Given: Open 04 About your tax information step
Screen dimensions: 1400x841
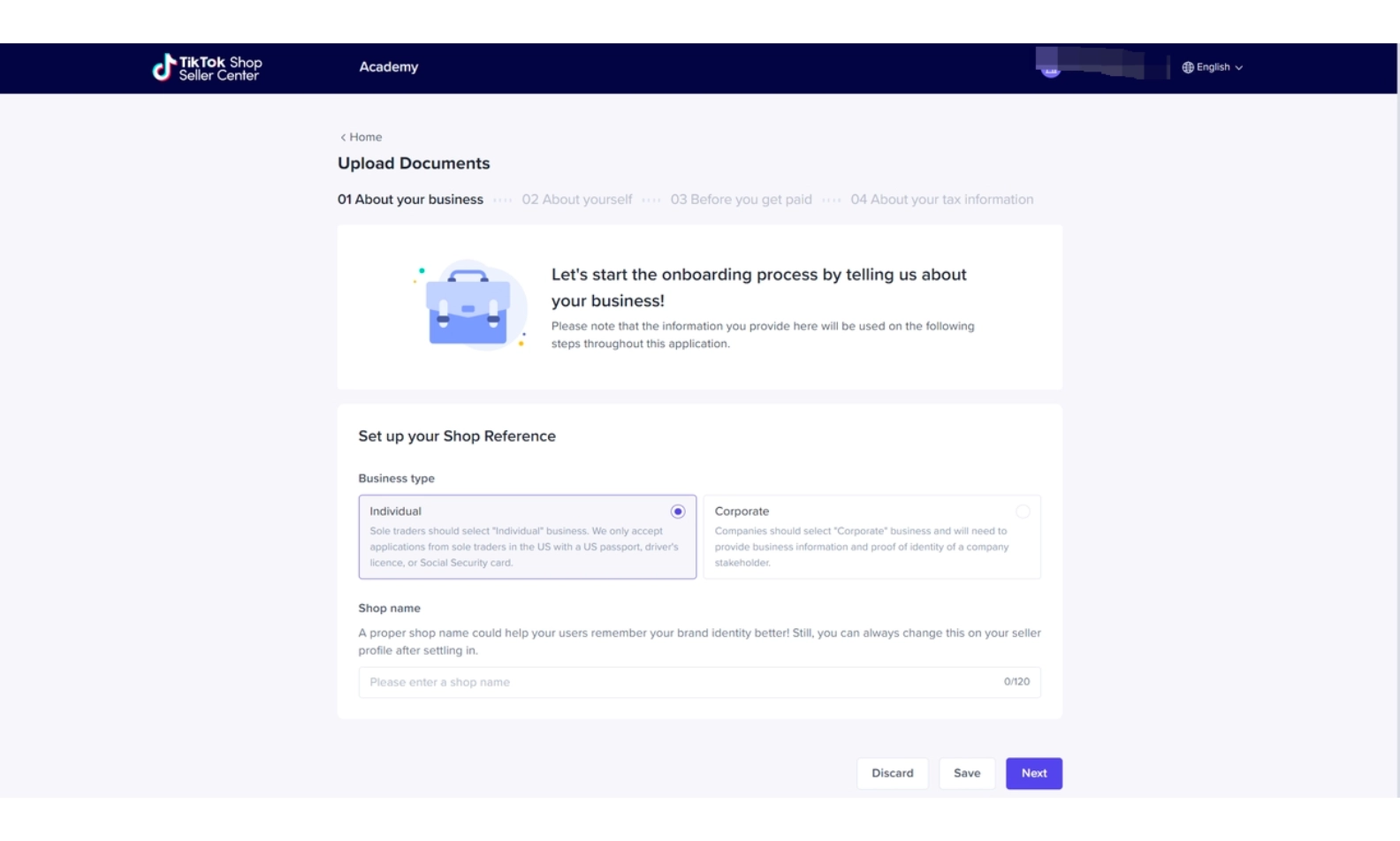Looking at the screenshot, I should click(x=941, y=200).
